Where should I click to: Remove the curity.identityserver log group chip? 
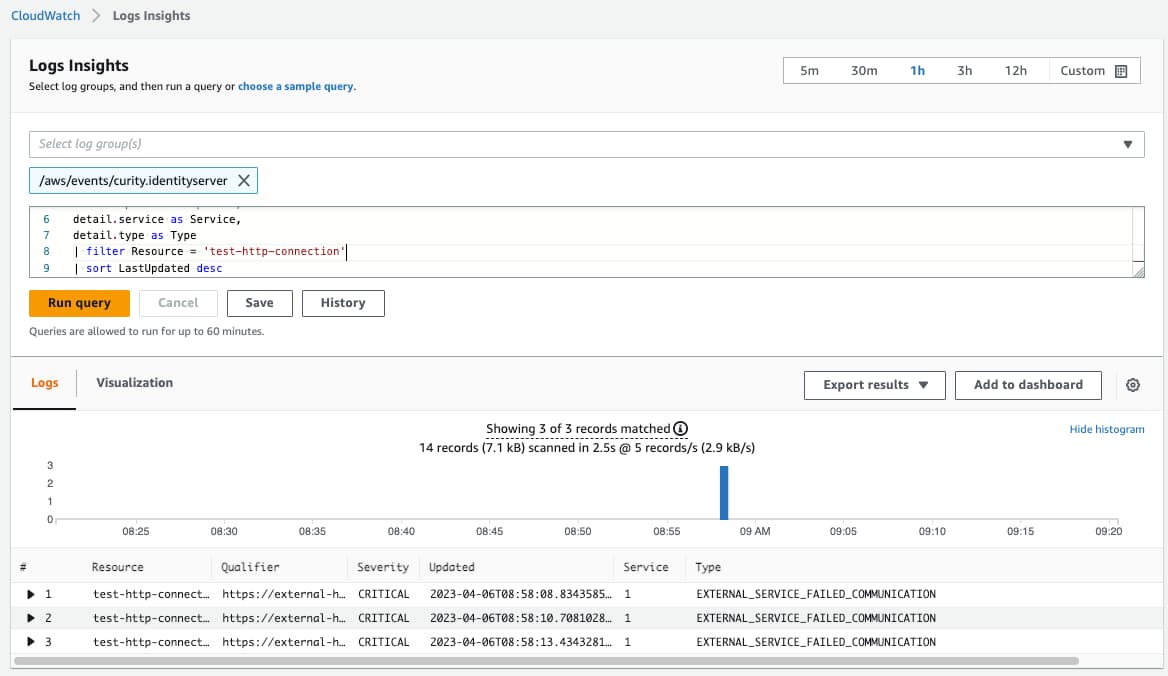point(244,180)
